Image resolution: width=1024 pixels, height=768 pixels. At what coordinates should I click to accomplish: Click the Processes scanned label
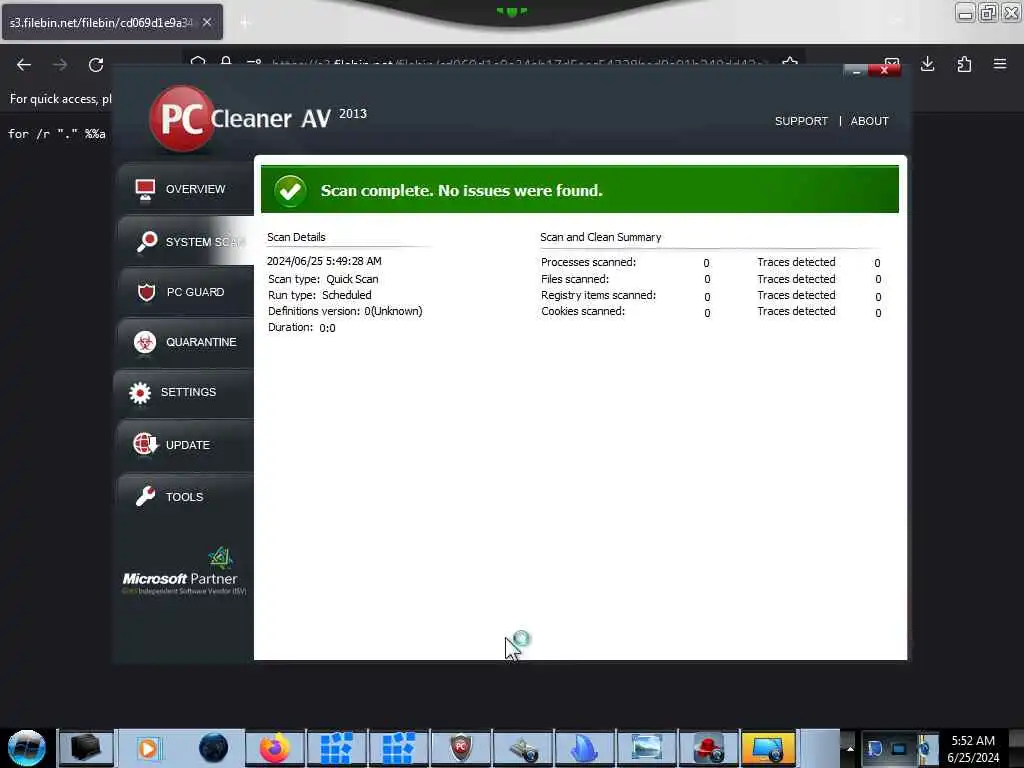588,262
